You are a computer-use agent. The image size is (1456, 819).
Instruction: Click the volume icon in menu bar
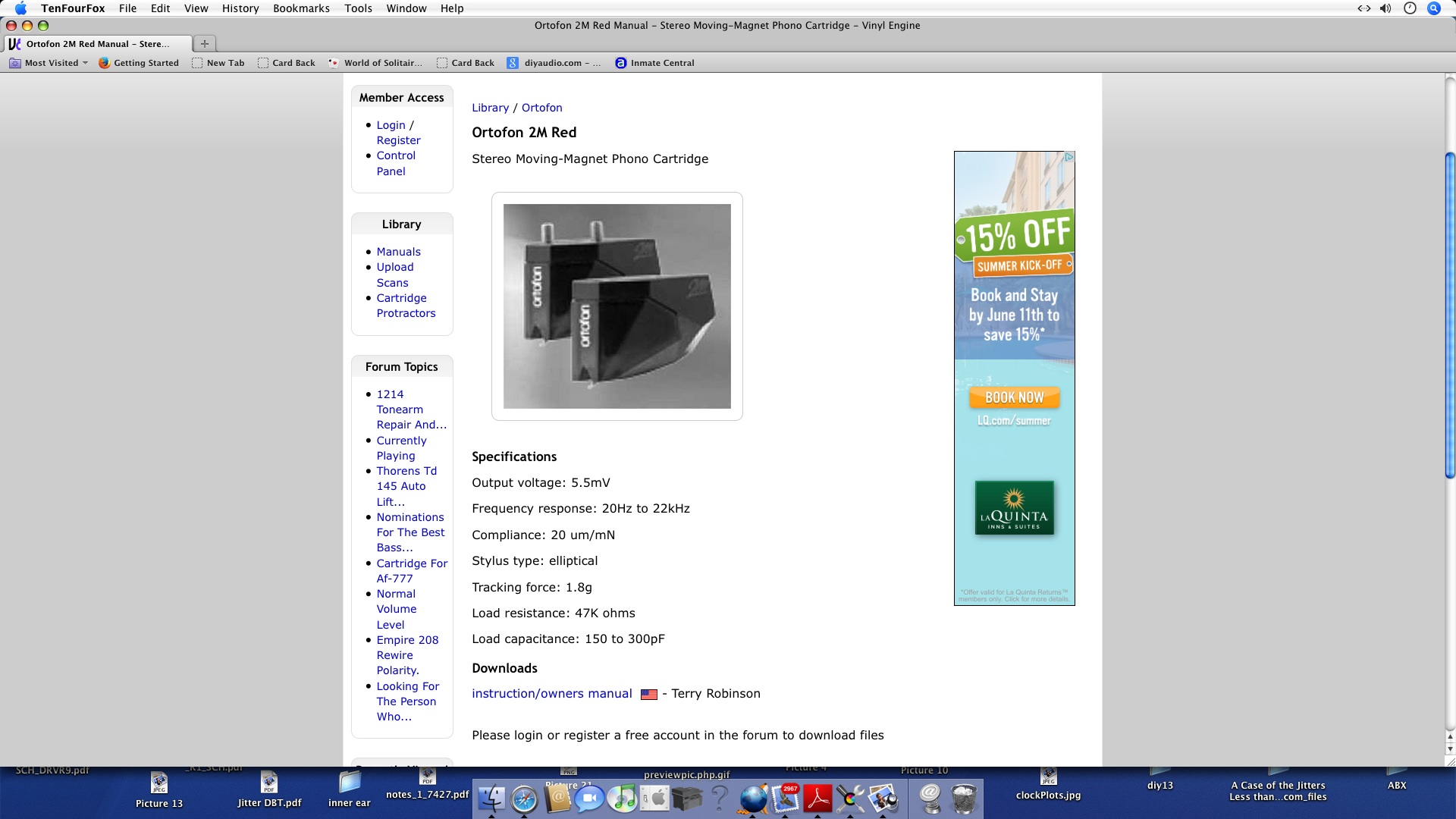click(1385, 8)
